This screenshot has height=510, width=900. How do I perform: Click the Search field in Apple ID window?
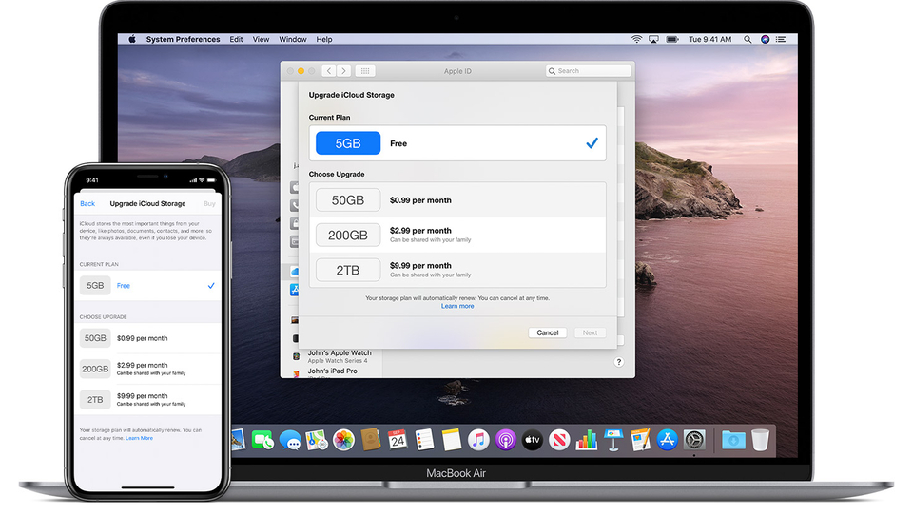coord(590,71)
